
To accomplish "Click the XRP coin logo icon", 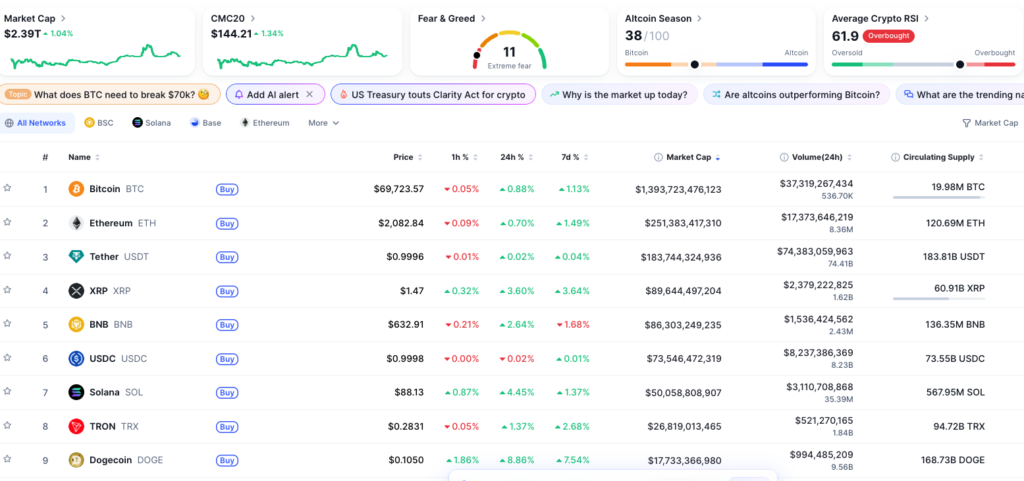I will (76, 291).
